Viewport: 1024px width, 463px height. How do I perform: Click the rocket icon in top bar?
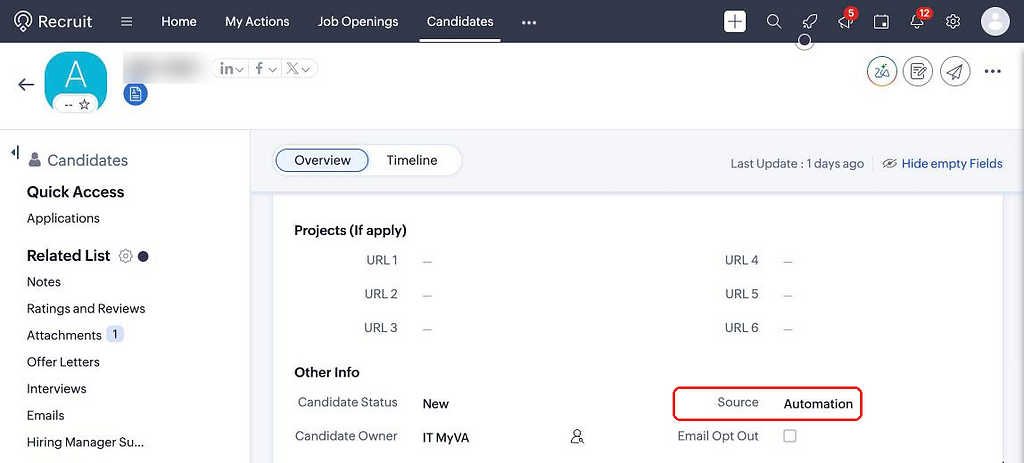(x=810, y=22)
